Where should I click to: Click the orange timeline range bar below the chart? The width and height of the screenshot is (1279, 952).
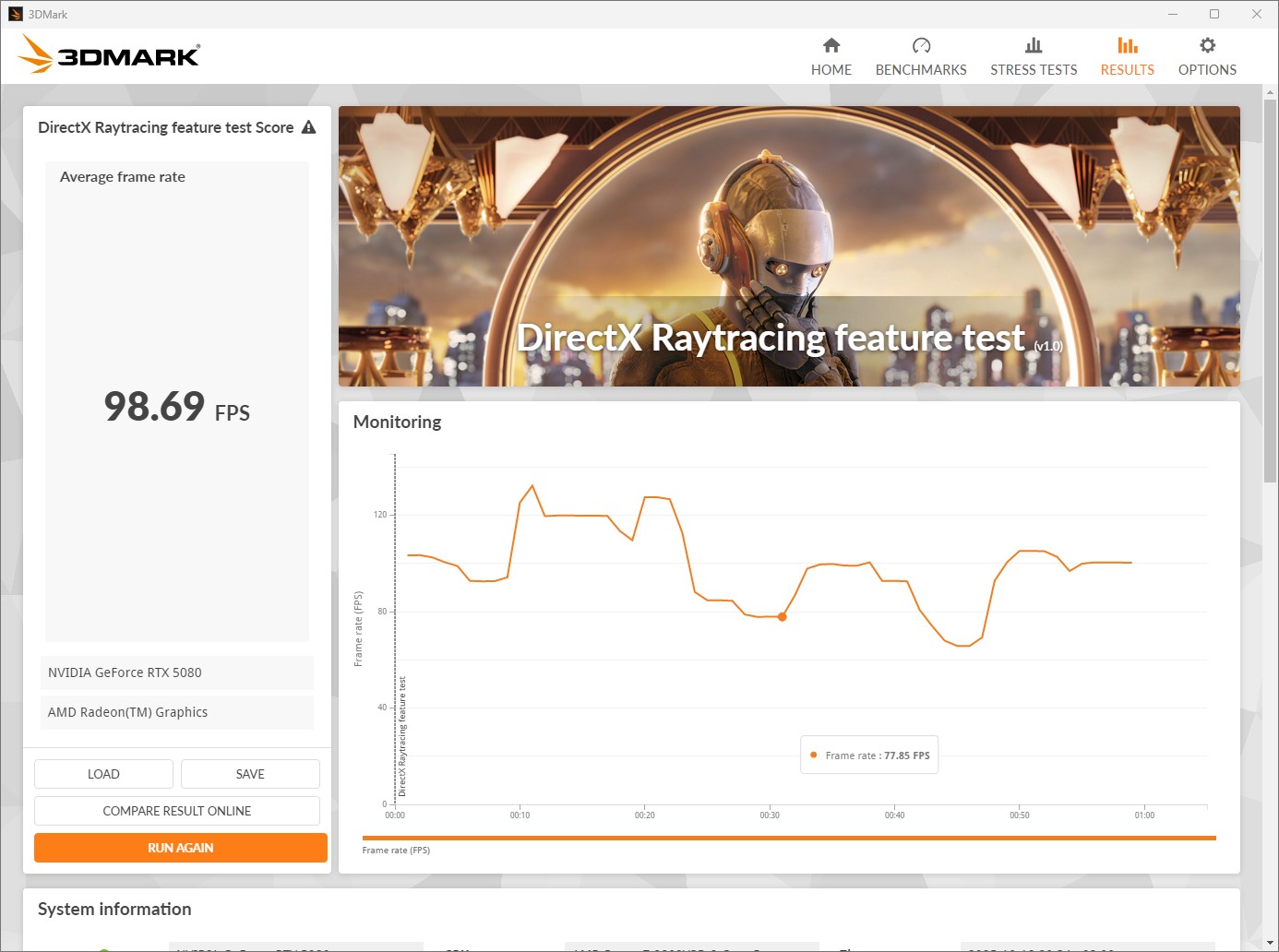[789, 838]
